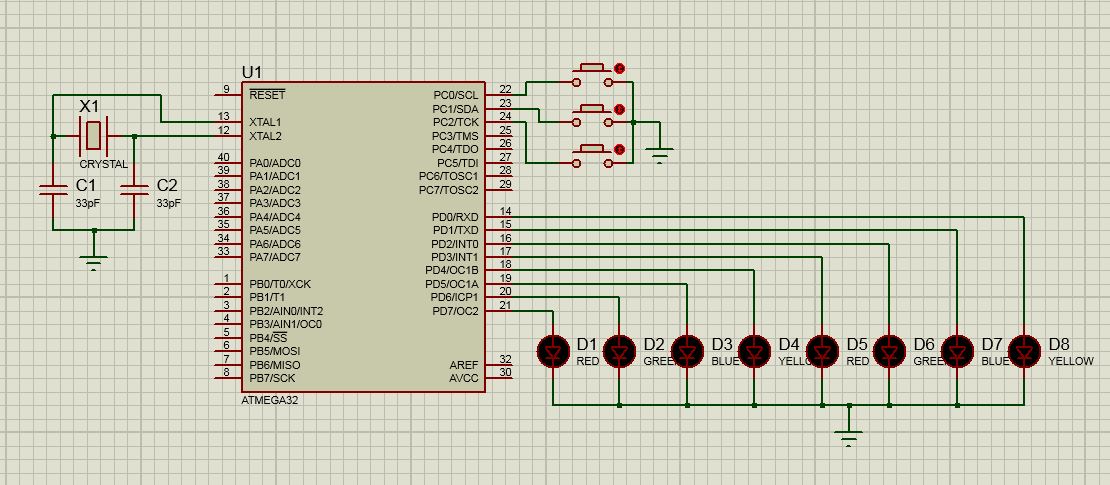Select capacitor C2 symbol

pos(134,189)
